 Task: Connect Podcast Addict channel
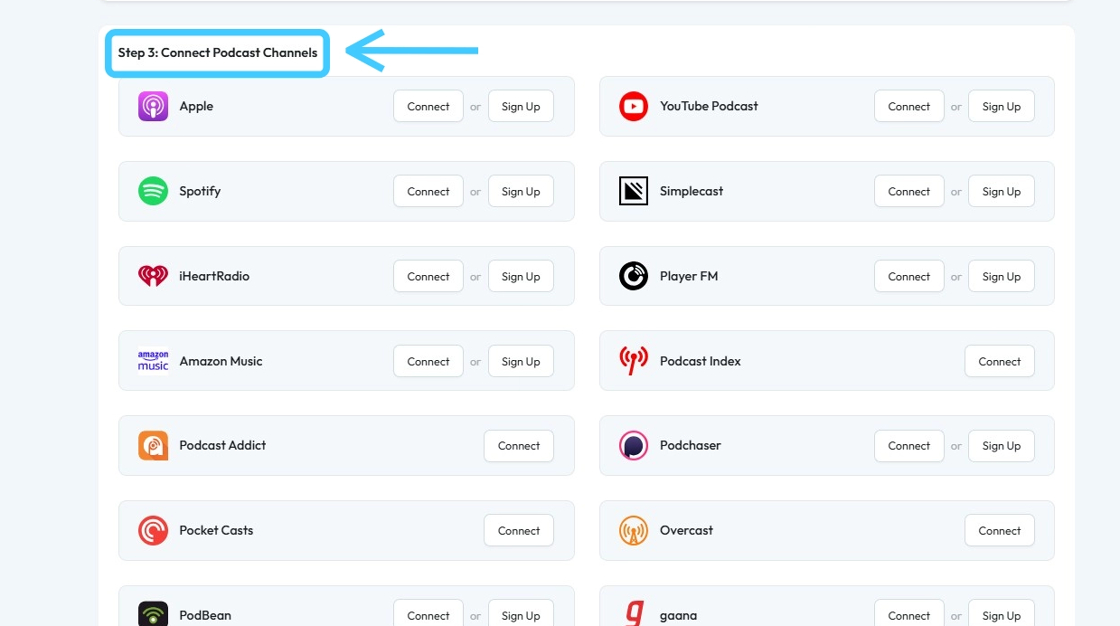[519, 446]
